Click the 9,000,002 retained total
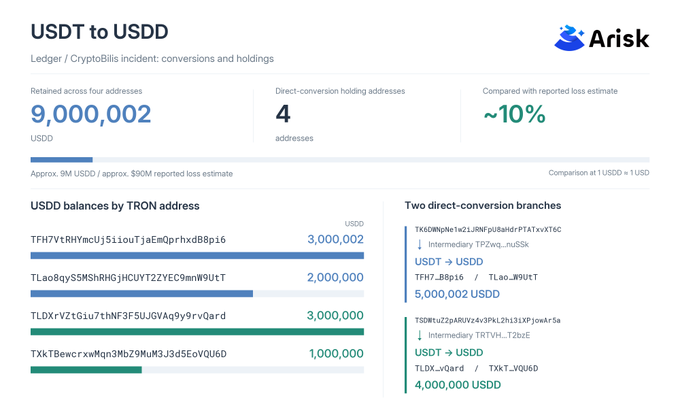This screenshot has width=680, height=415. 91,114
